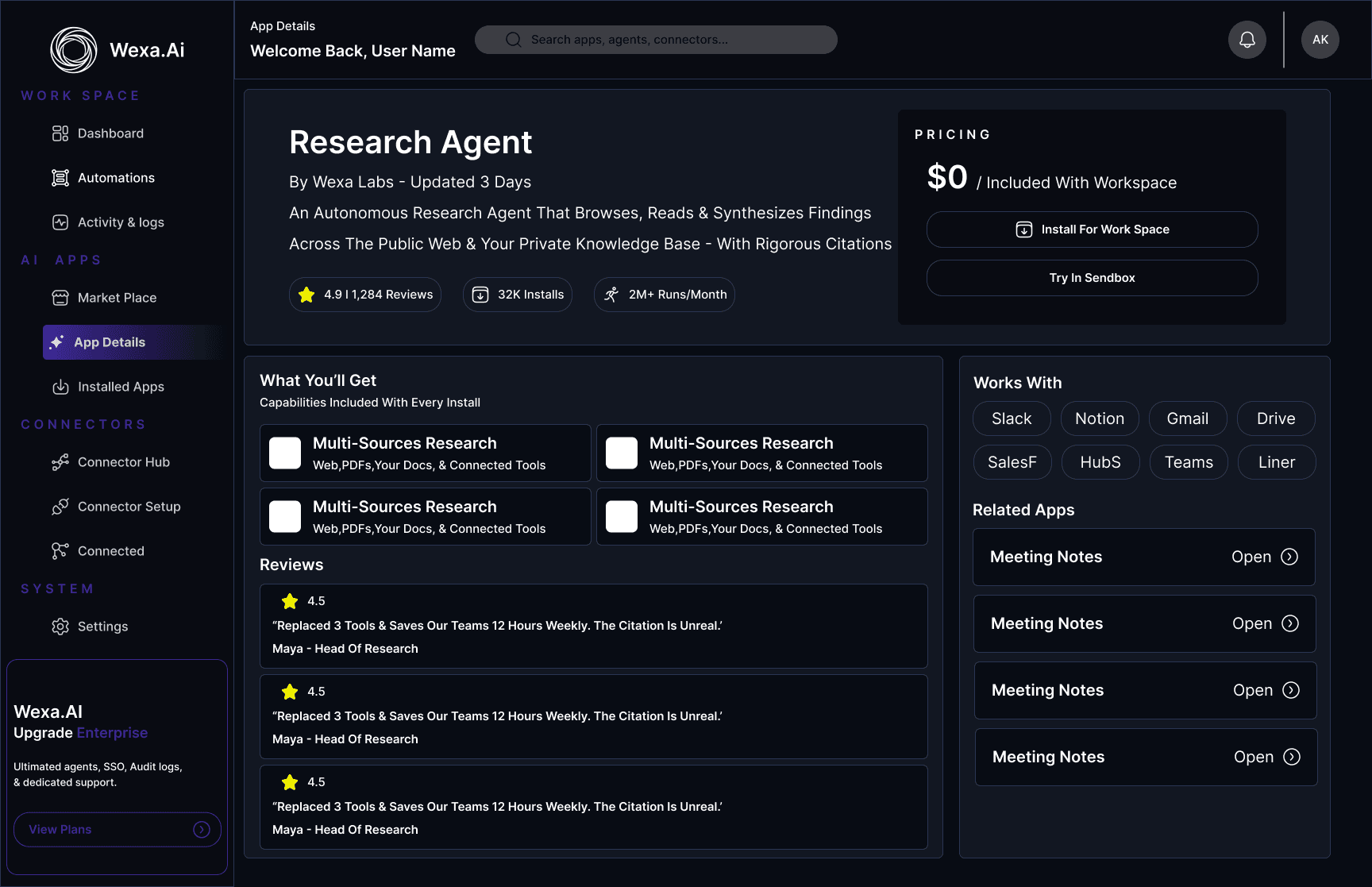
Task: Open the Connected sidebar item
Action: click(110, 551)
